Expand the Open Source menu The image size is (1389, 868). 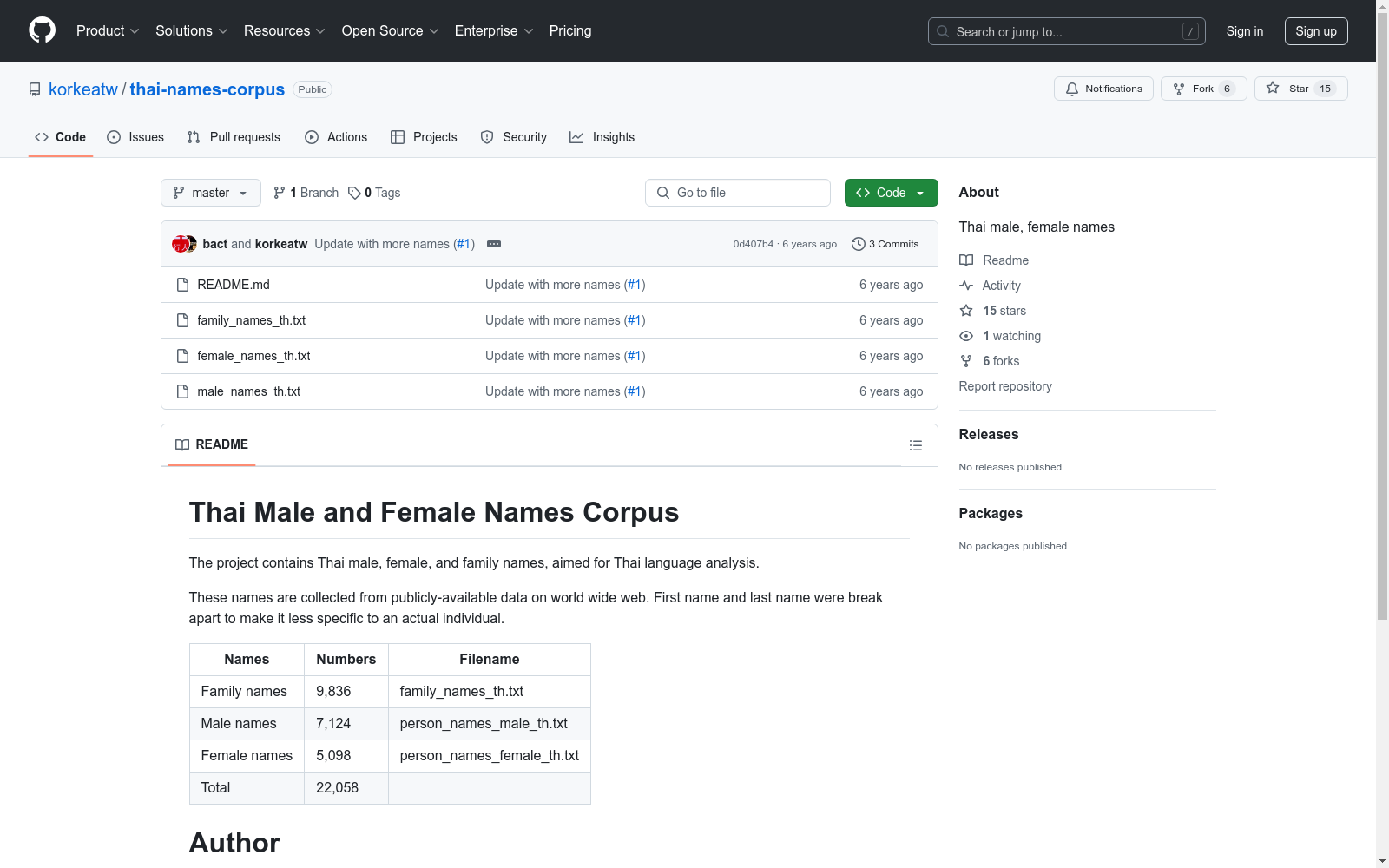pyautogui.click(x=391, y=30)
